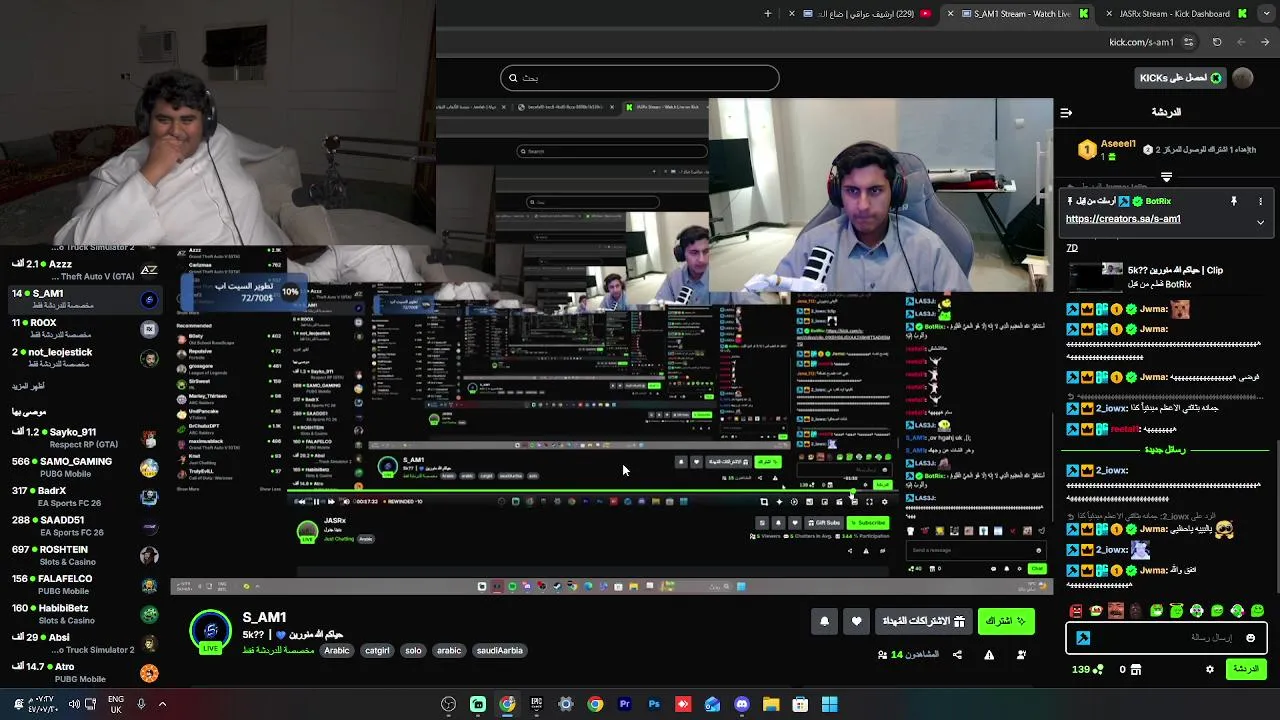
Task: Open SAMO_GAMING recommended channel
Action: click(85, 467)
